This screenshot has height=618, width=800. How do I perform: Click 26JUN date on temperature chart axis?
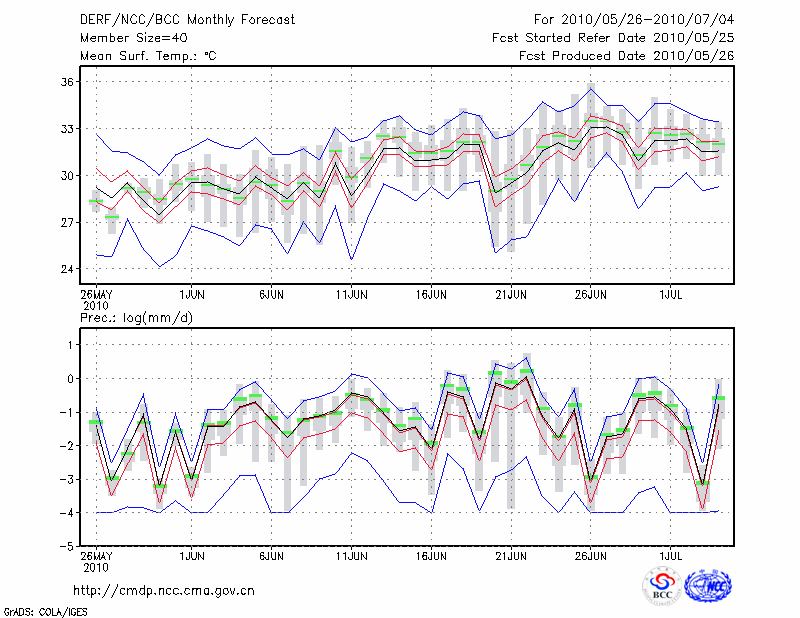coord(591,295)
